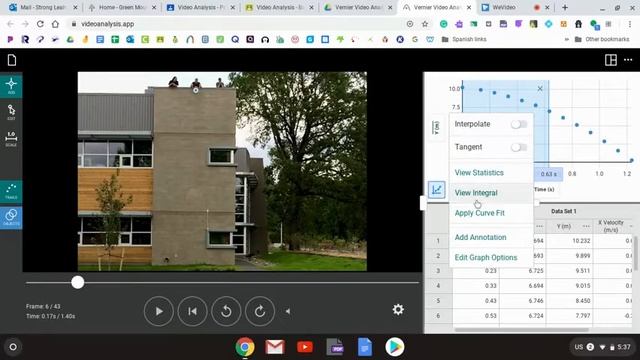This screenshot has width=640, height=360.
Task: Select cell with value 7.797
Action: (569, 316)
